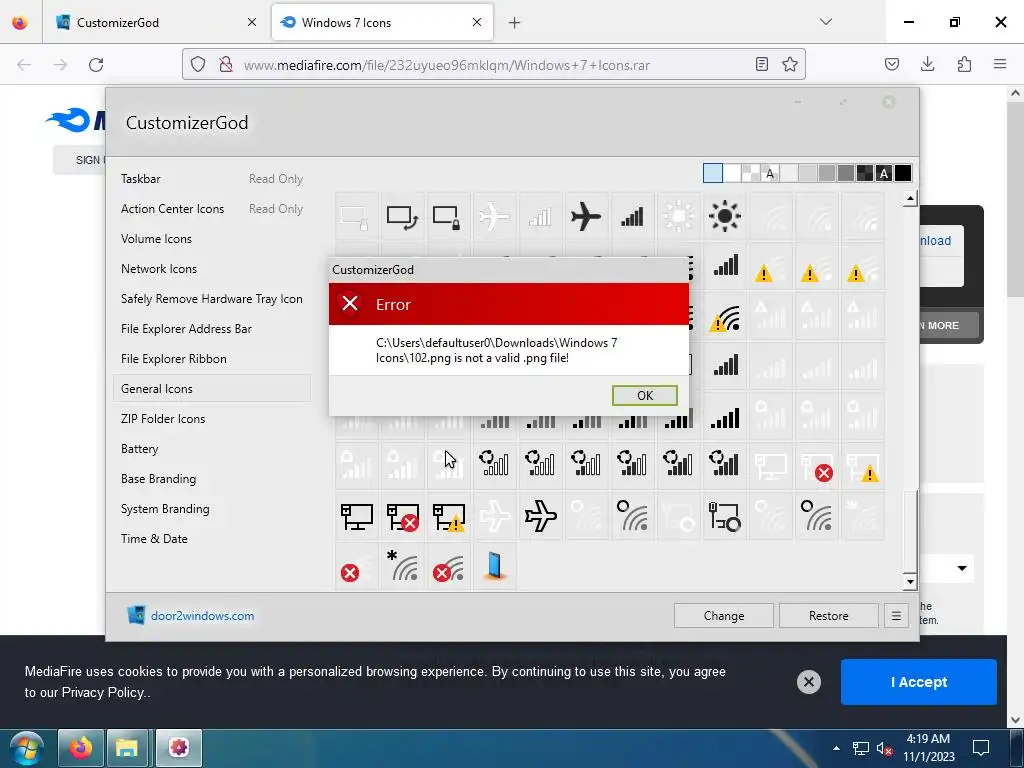Open Time & Date category

(154, 539)
